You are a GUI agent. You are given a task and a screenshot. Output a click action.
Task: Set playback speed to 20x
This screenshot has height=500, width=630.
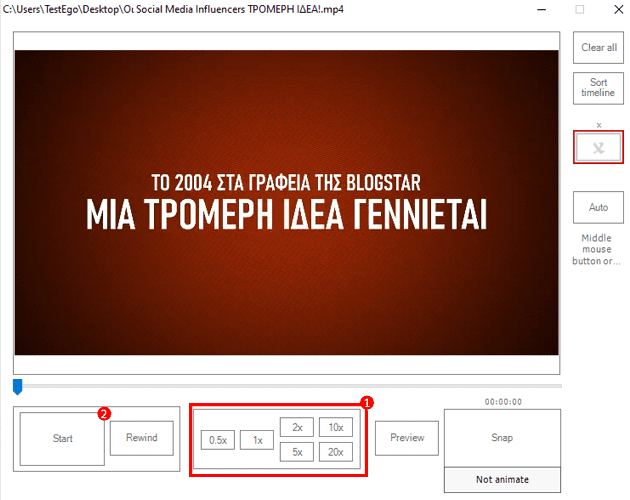pos(336,452)
